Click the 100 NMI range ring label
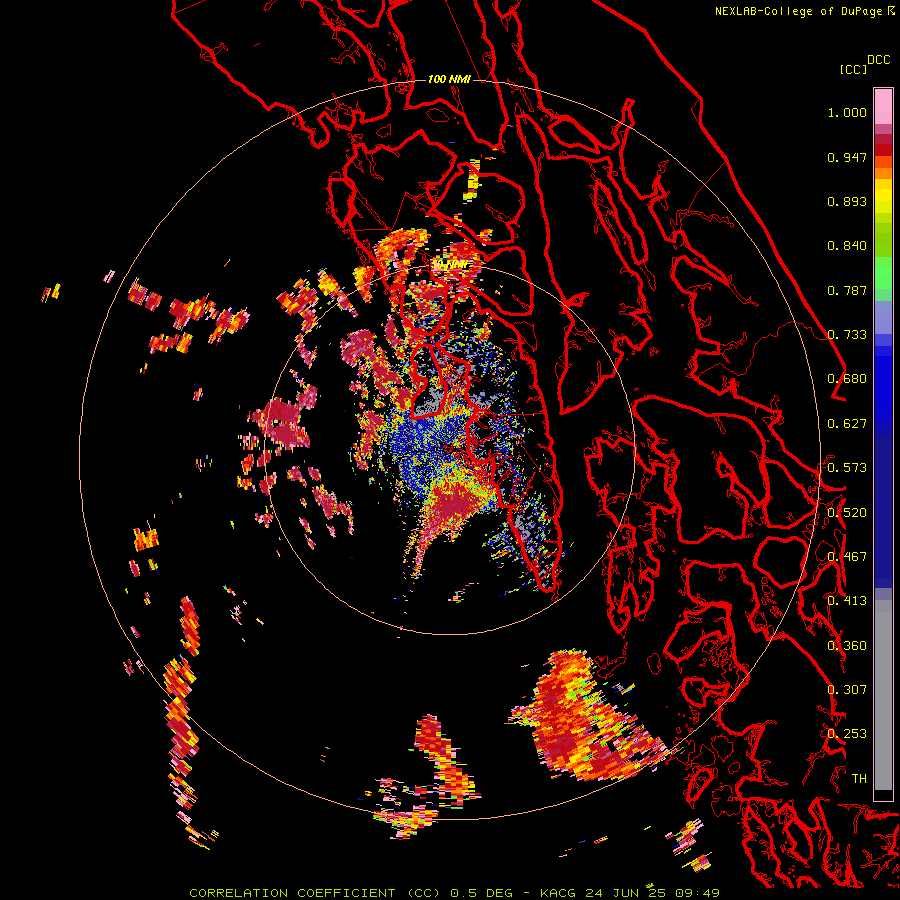 (449, 79)
